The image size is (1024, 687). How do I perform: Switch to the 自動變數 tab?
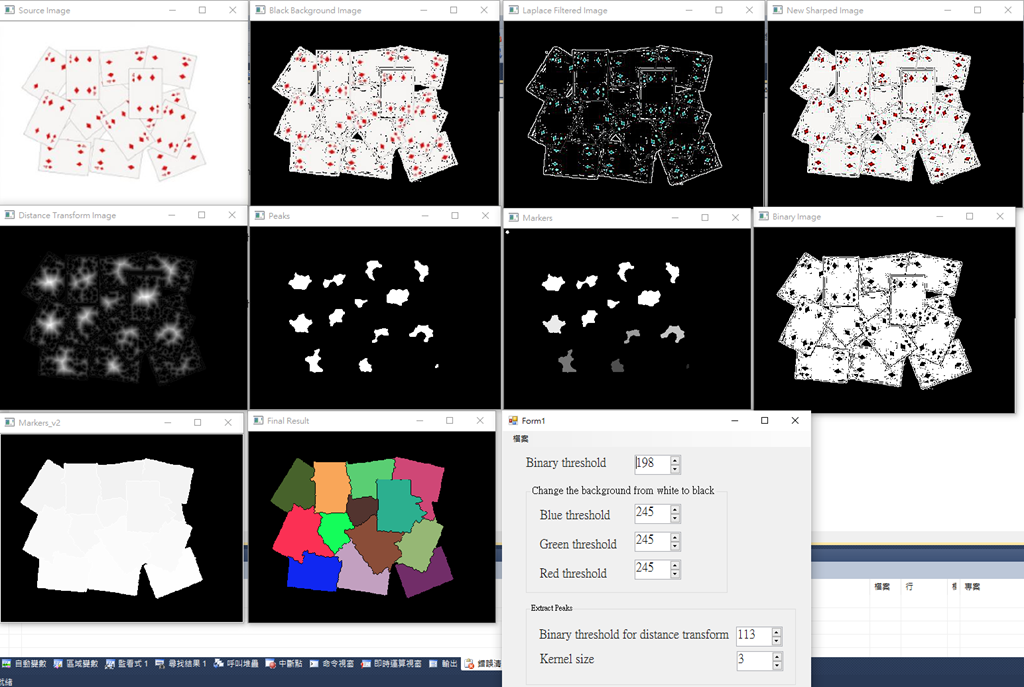pyautogui.click(x=25, y=663)
